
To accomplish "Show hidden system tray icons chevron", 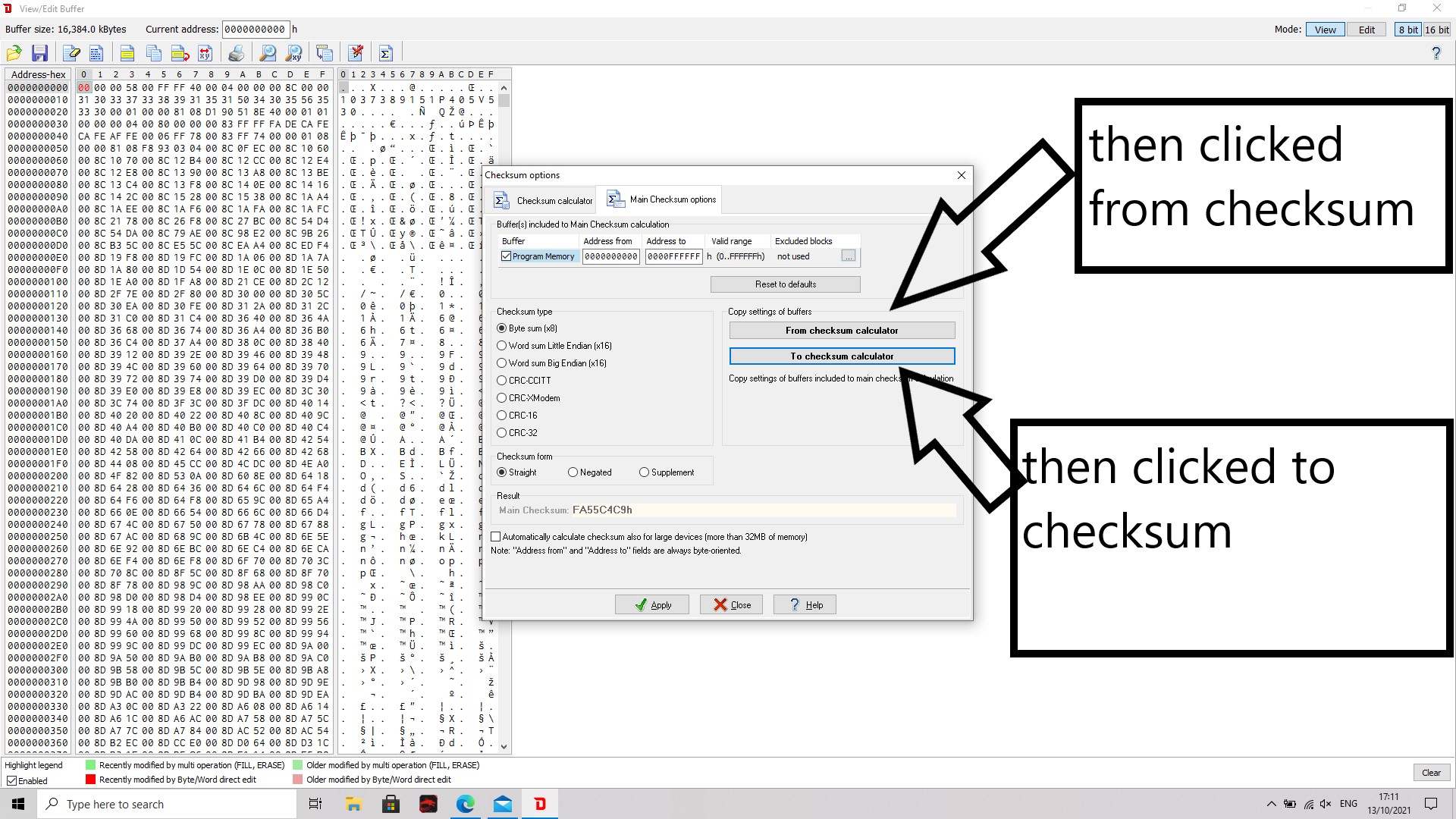I will point(1271,804).
